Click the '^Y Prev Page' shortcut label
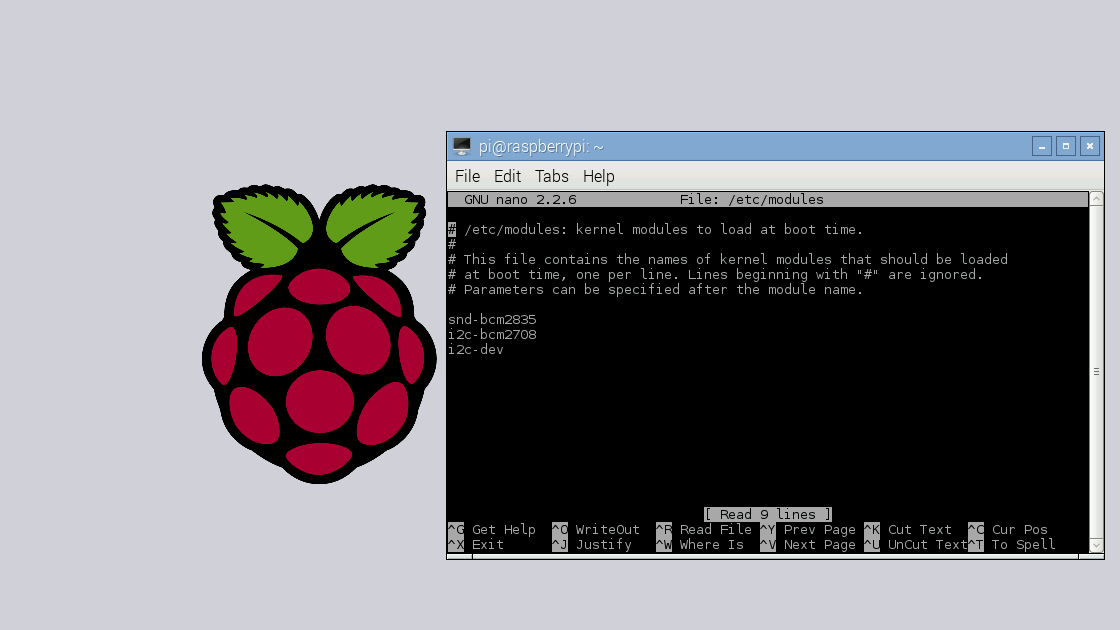Screen dimensions: 1120x630 tap(808, 529)
